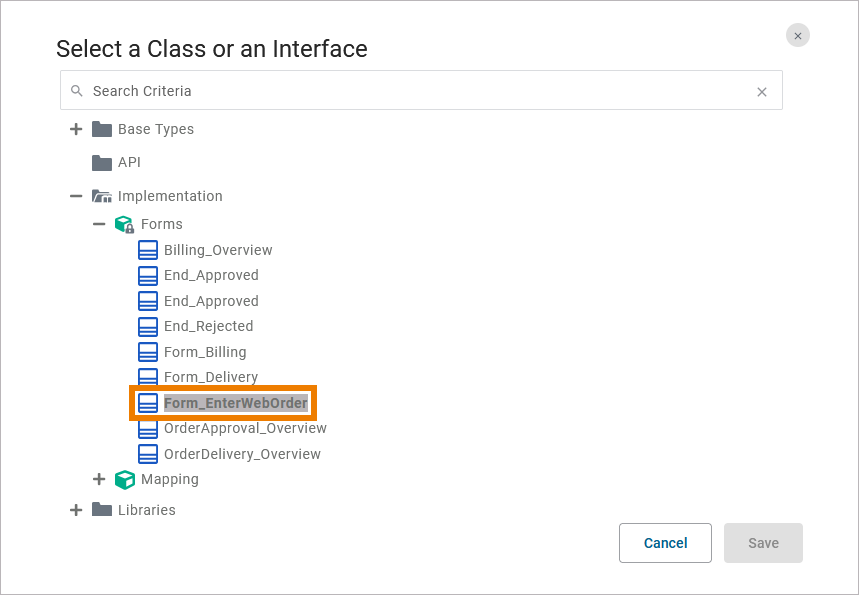Viewport: 859px width, 595px height.
Task: Click the API folder icon
Action: click(x=101, y=162)
